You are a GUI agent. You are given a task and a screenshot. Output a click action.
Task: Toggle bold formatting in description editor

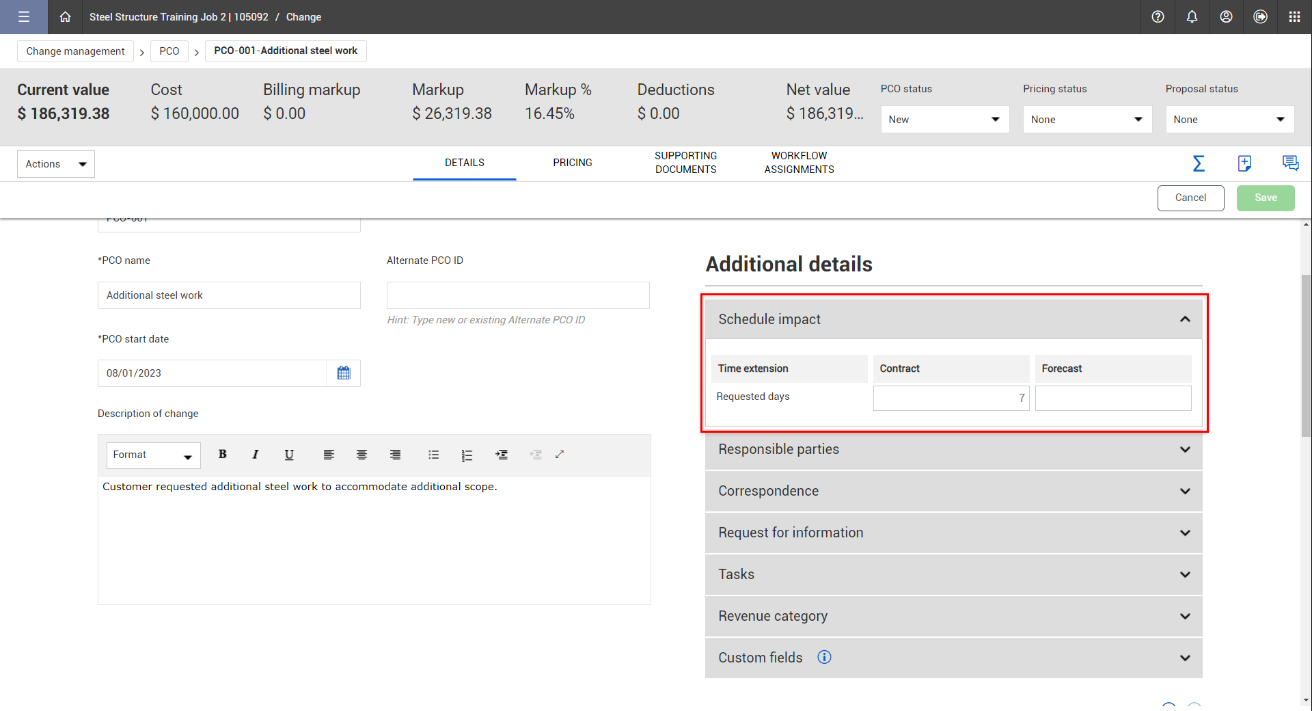tap(222, 455)
